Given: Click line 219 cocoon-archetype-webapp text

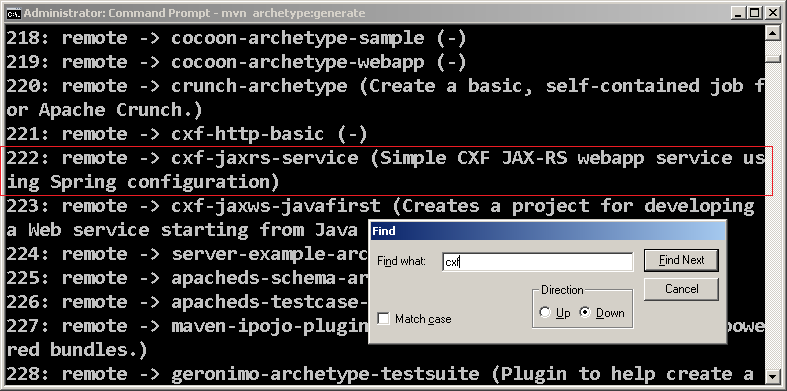Looking at the screenshot, I should coord(236,62).
